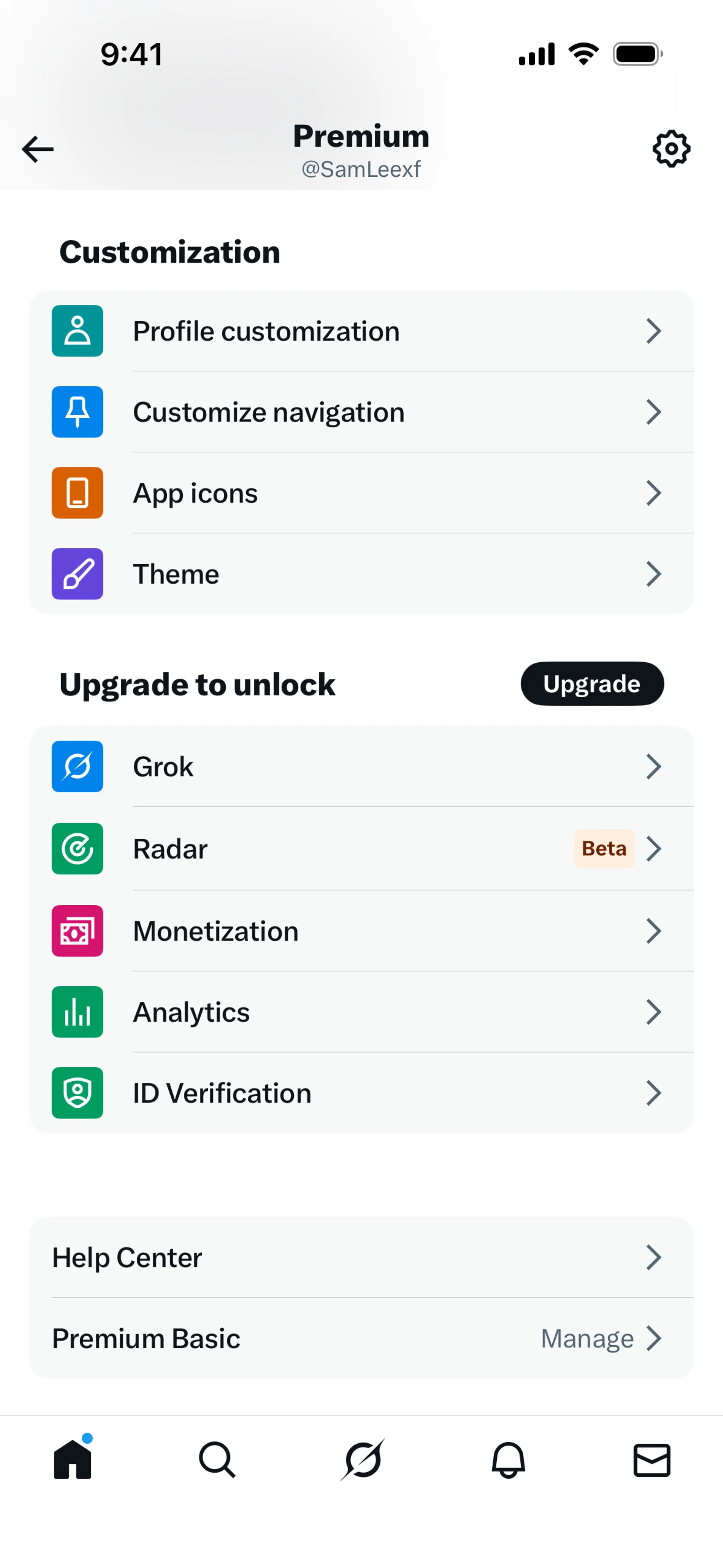
Task: Expand Customize navigation chevron
Action: tap(654, 412)
